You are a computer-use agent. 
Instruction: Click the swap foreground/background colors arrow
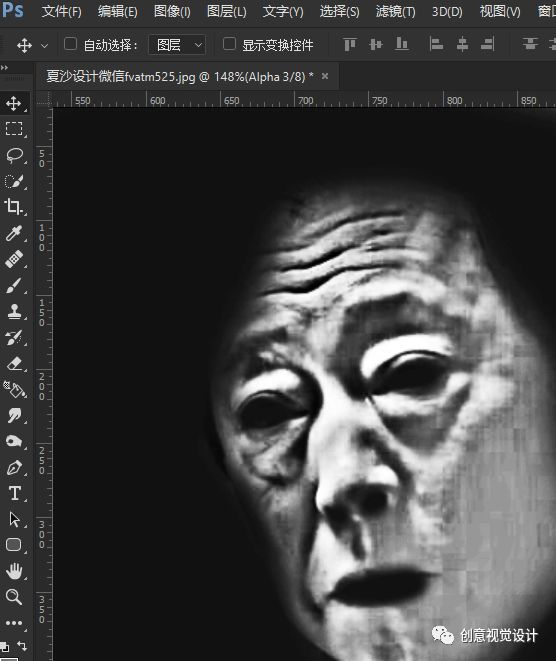tap(22, 645)
